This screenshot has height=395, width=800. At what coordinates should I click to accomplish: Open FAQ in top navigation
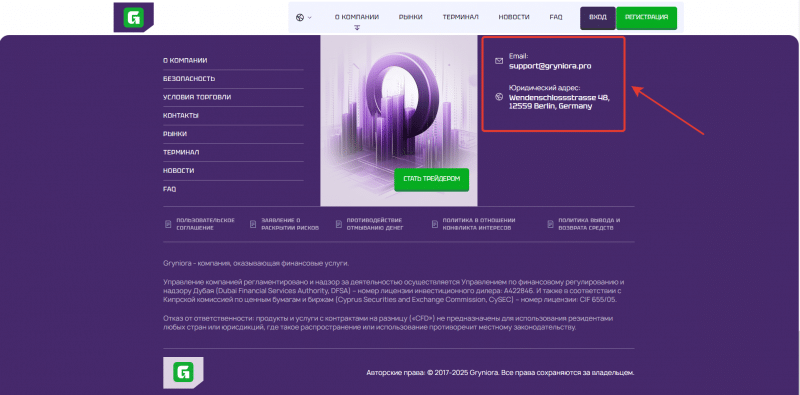(x=556, y=17)
